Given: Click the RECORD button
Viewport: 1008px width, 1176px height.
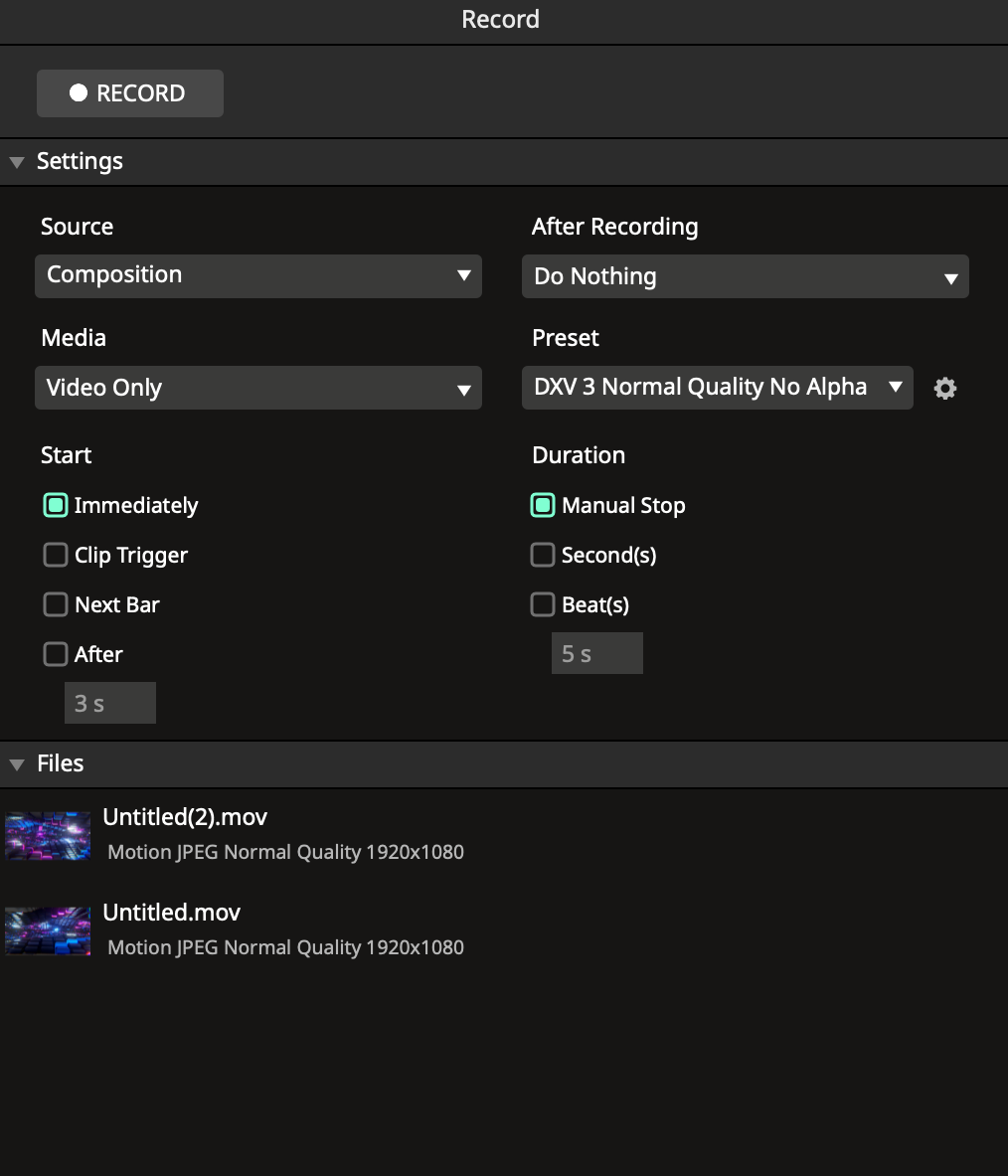Looking at the screenshot, I should [129, 93].
